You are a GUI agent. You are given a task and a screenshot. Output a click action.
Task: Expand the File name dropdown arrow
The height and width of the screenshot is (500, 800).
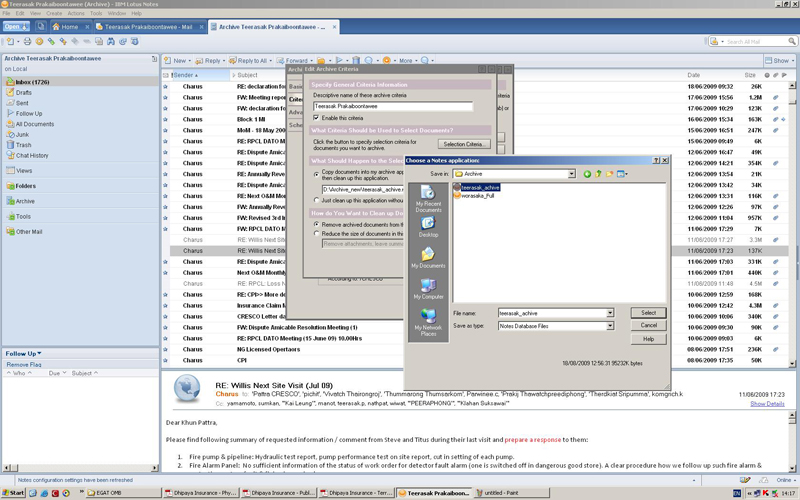[x=610, y=313]
